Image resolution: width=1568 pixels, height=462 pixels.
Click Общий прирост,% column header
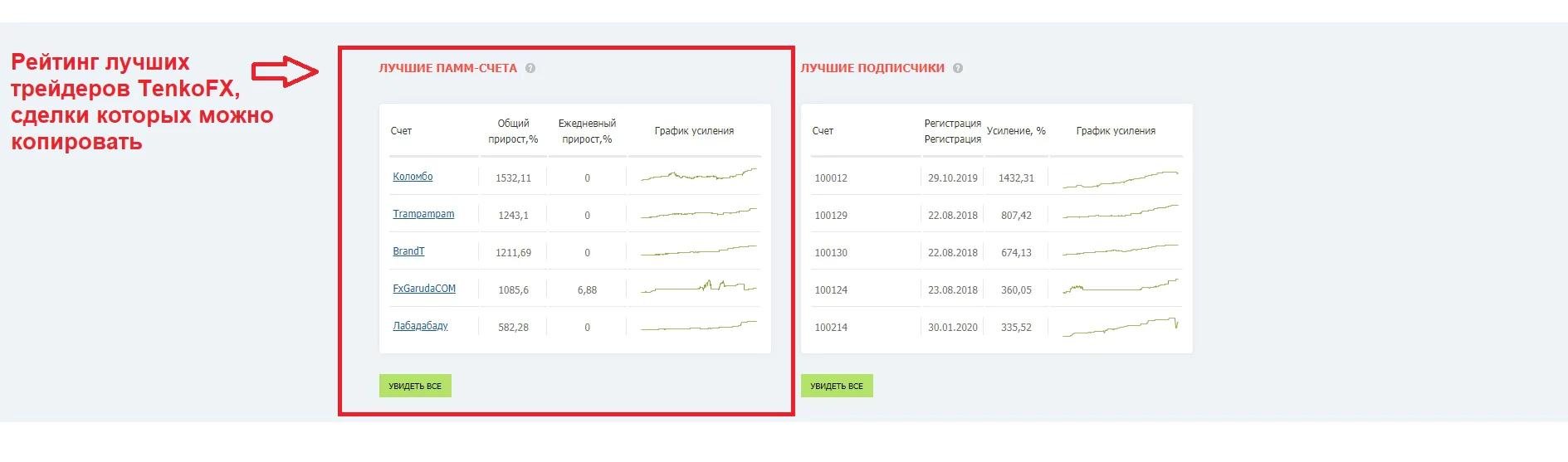(513, 131)
